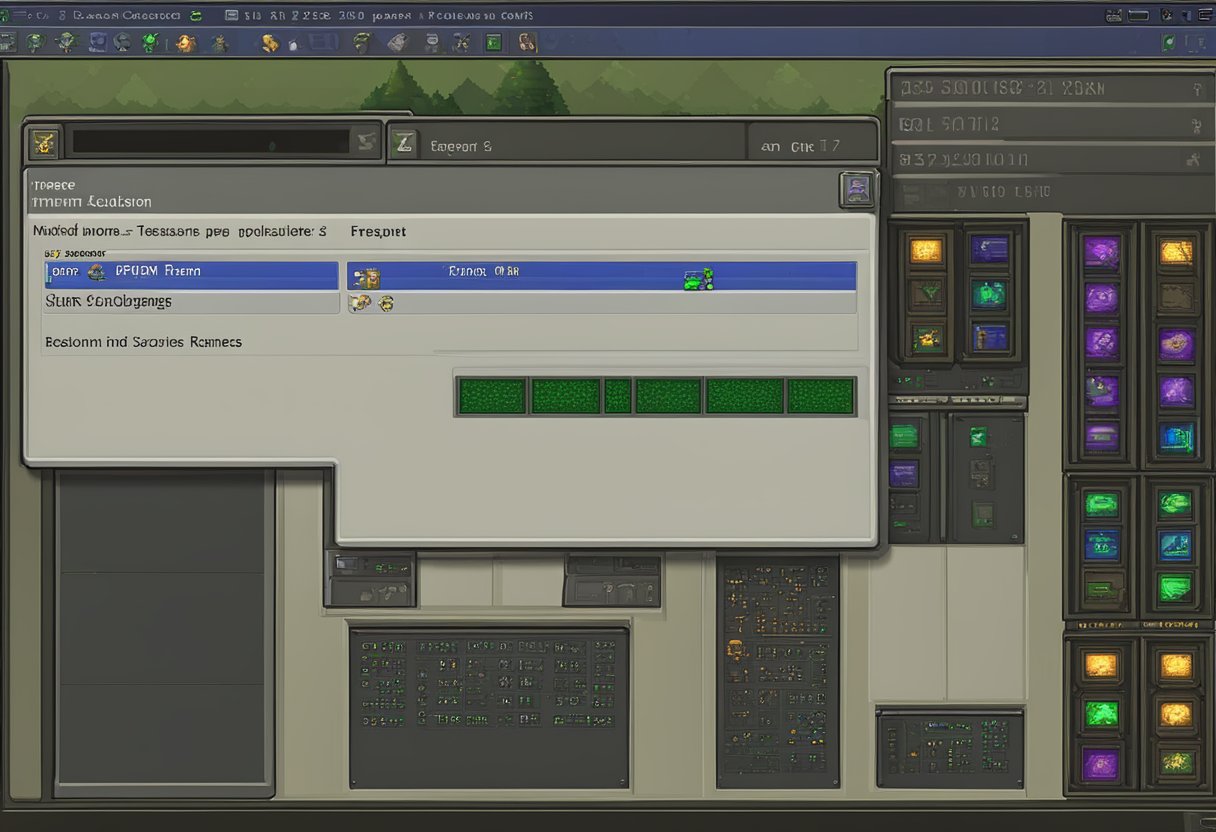The height and width of the screenshot is (832, 1216).
Task: Expand the second row of the right side panel
Action: point(1040,125)
